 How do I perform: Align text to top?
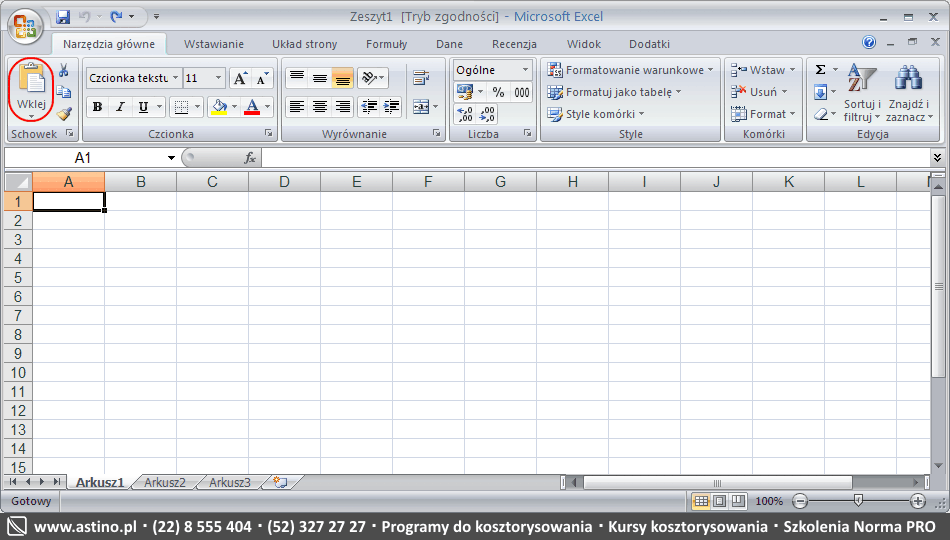click(x=296, y=78)
